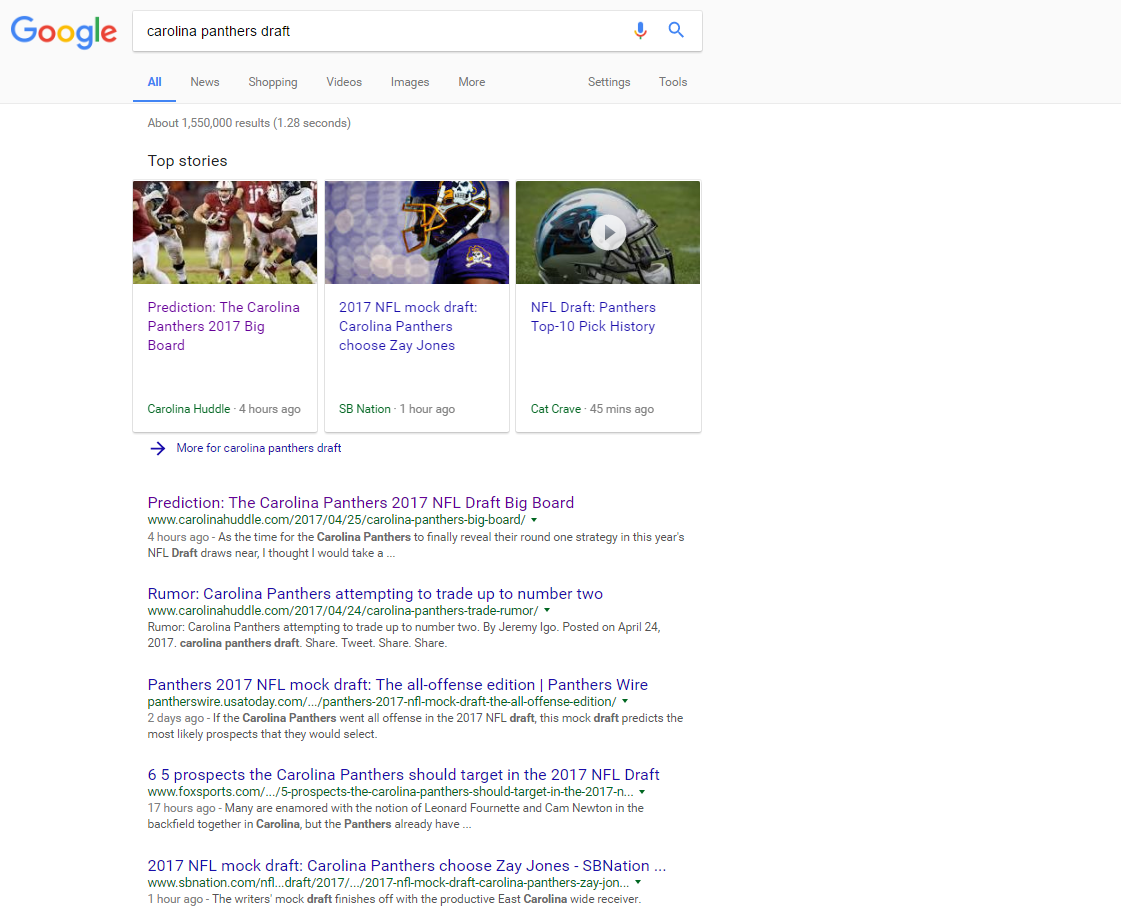This screenshot has width=1121, height=920.
Task: Expand options arrow for pantherswire.usatoday.com URL
Action: (625, 701)
